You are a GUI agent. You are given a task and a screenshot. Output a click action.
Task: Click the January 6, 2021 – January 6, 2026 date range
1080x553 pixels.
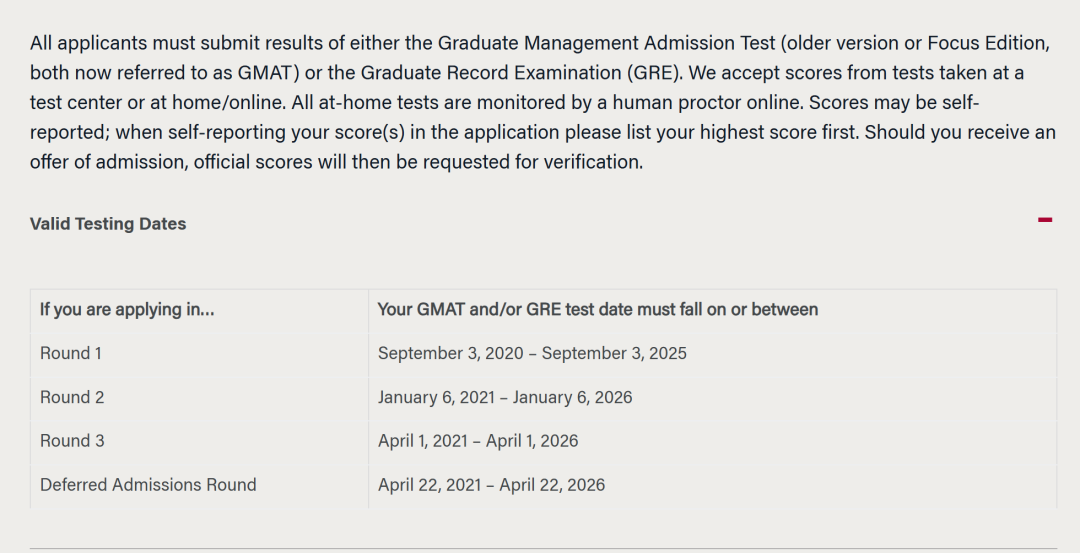[x=505, y=397]
